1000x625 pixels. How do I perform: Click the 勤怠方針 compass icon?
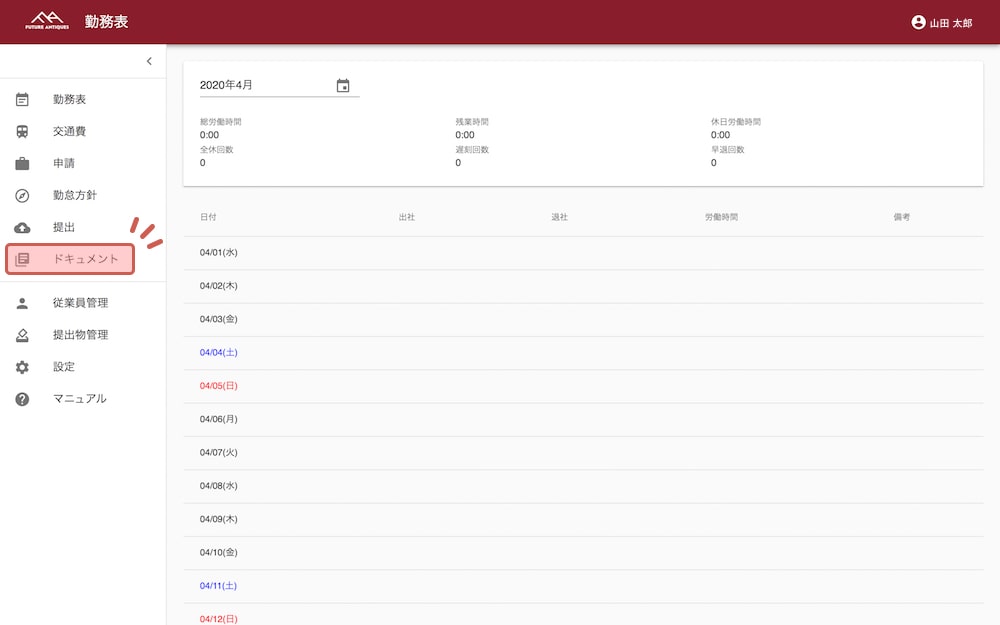[x=22, y=196]
